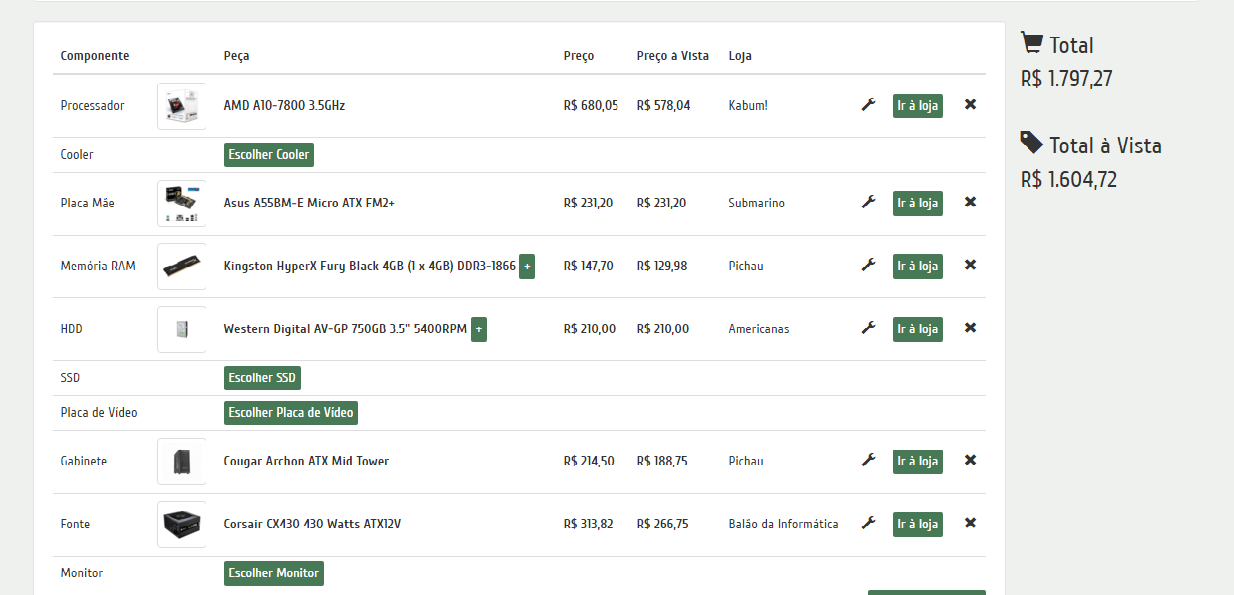The image size is (1234, 595).
Task: Click the price tag Total à Vista icon
Action: 1032,143
